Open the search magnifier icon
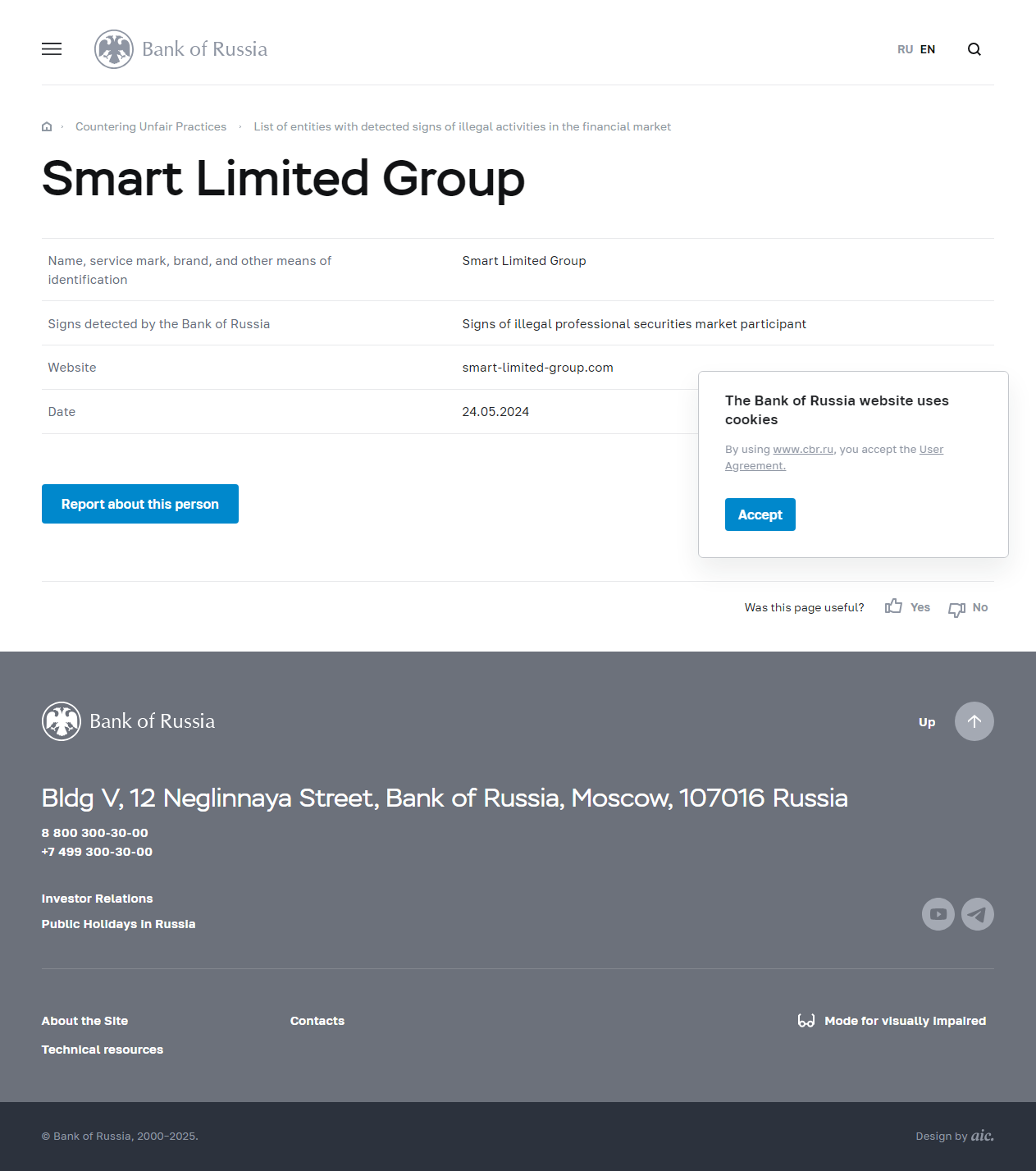This screenshot has width=1036, height=1171. [x=974, y=49]
